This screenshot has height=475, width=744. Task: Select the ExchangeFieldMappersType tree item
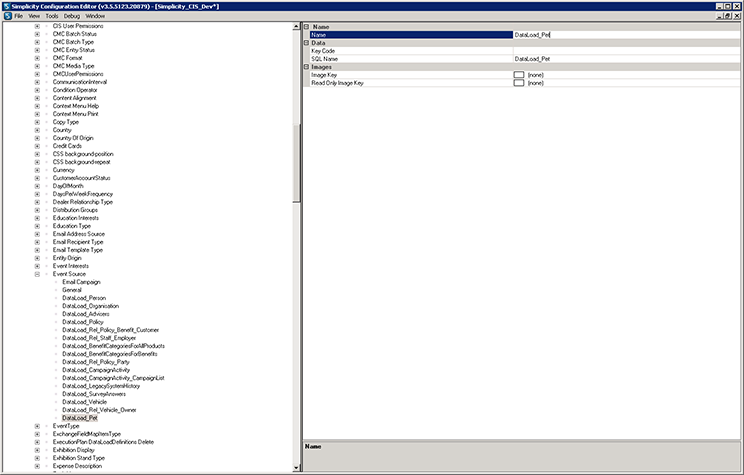coord(87,434)
